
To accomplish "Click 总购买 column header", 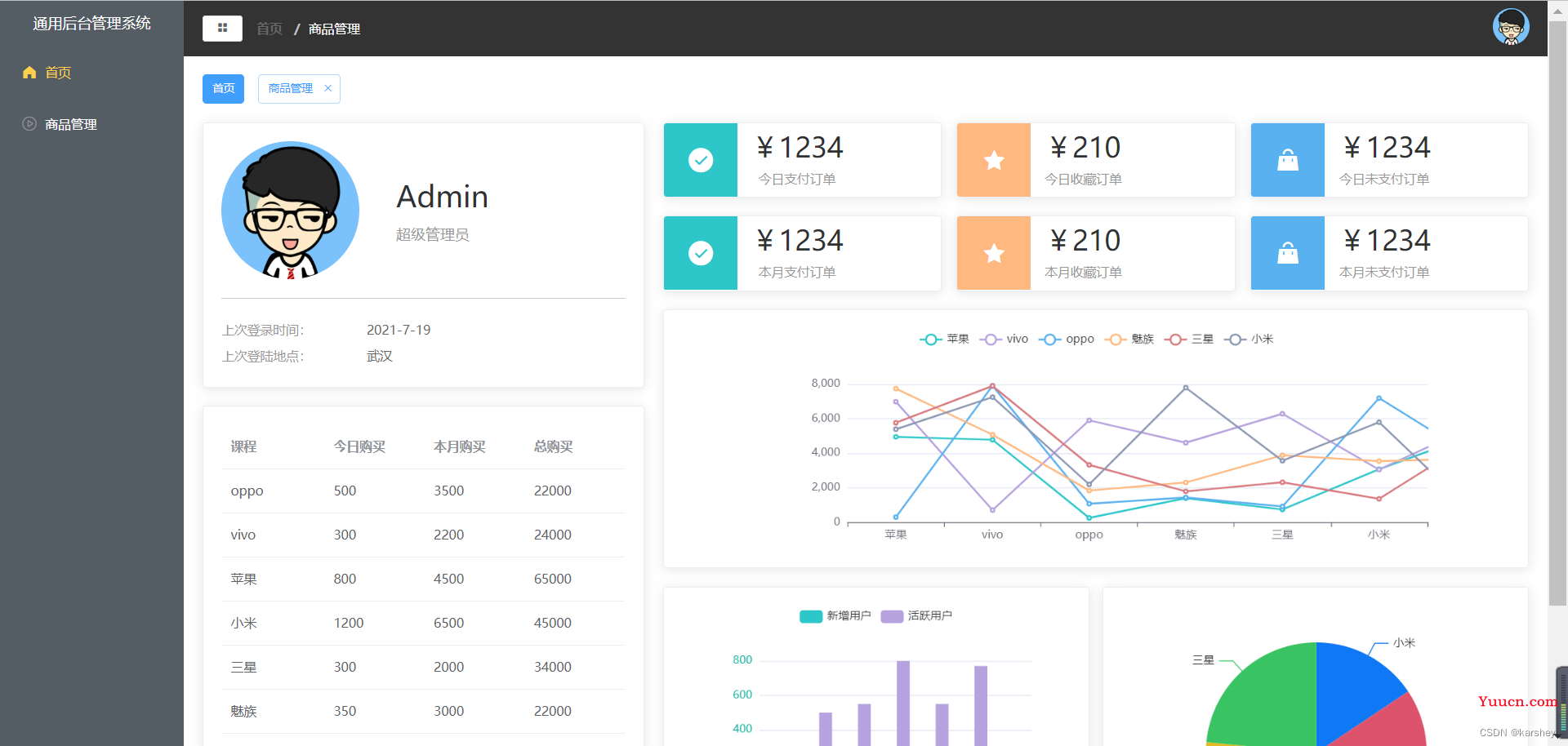I will pos(554,446).
